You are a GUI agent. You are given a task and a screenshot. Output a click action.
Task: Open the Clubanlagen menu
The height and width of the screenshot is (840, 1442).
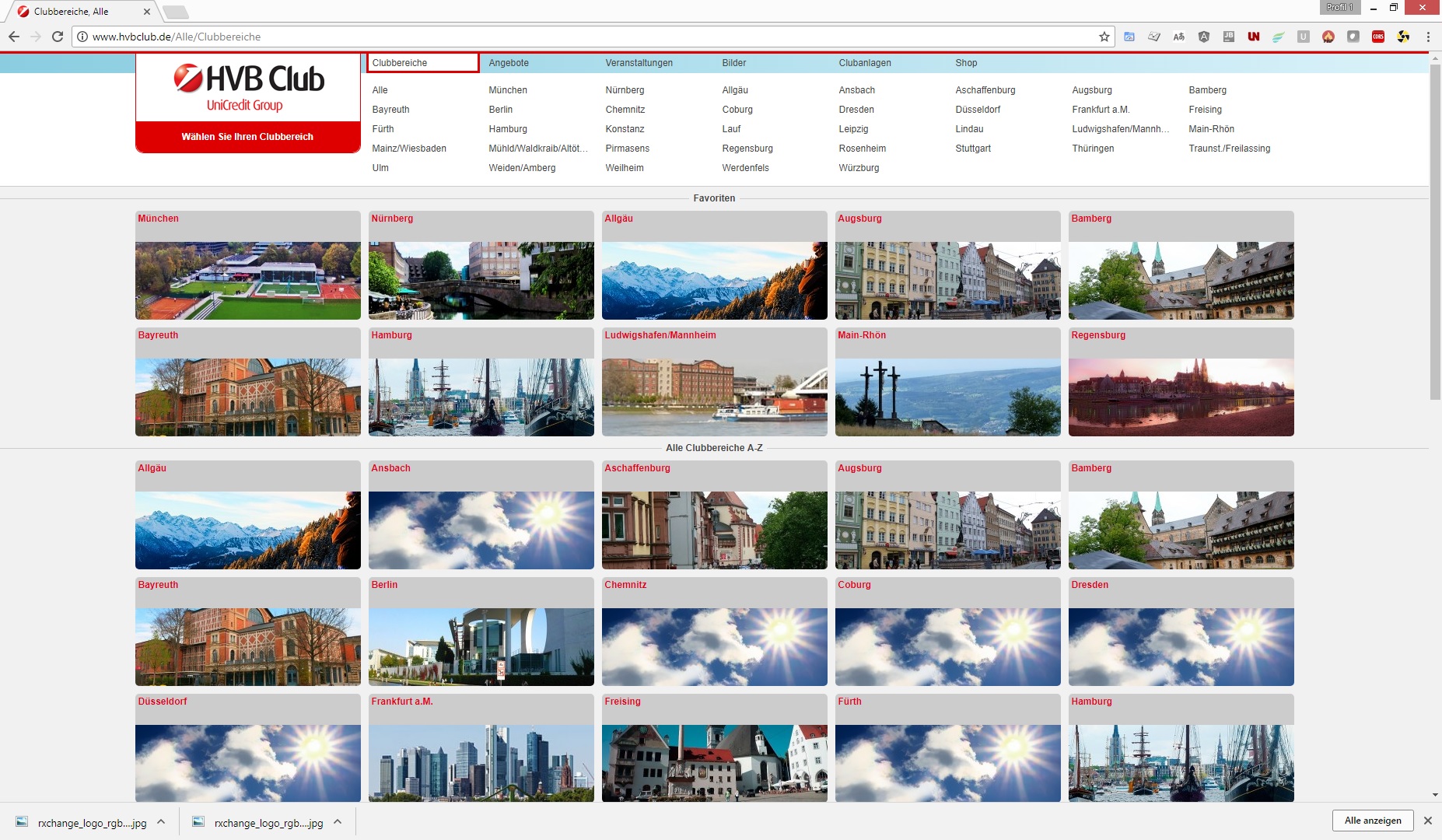coord(865,63)
